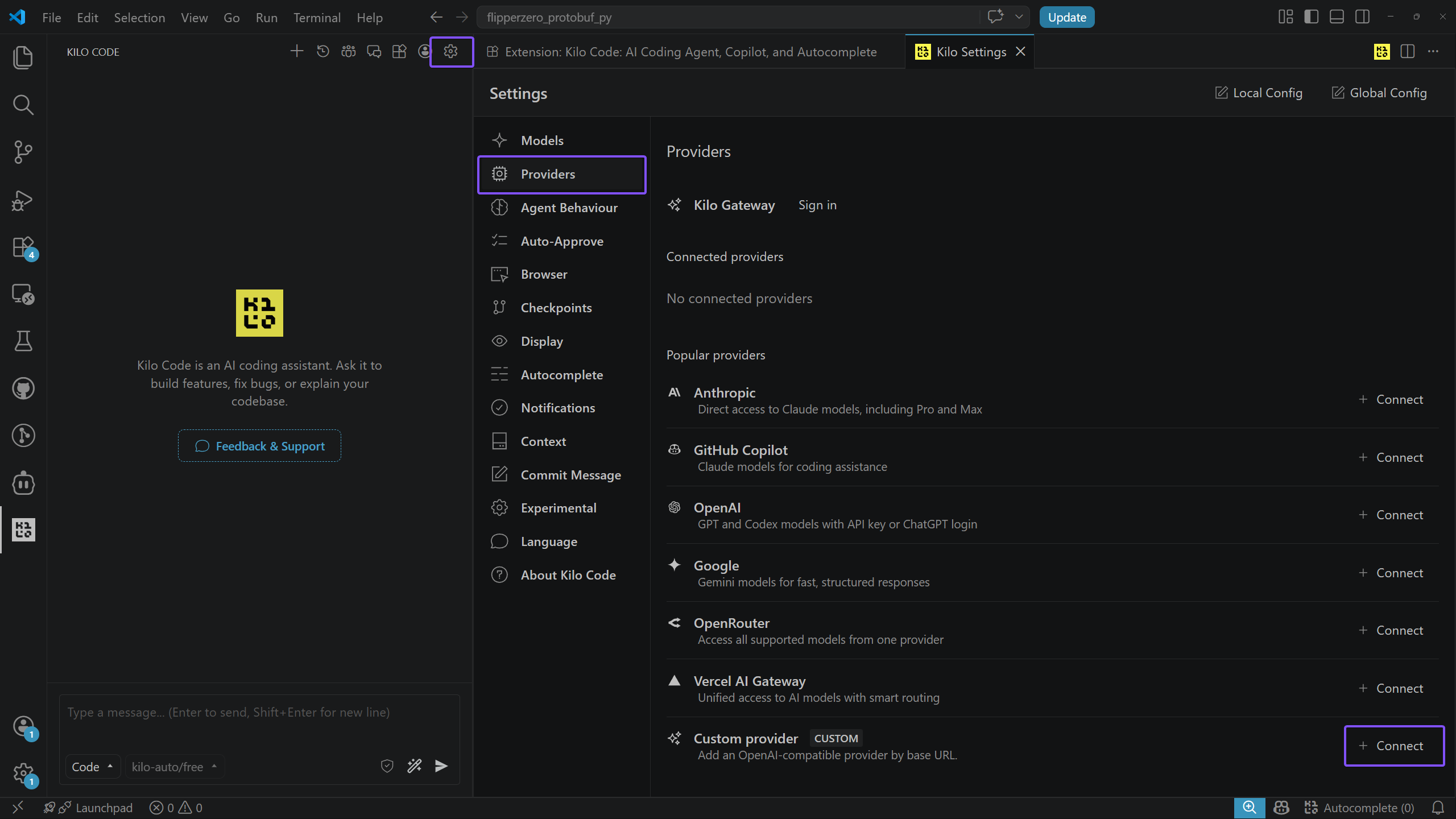
Task: Open Accounts icon in activity bar
Action: click(x=23, y=726)
